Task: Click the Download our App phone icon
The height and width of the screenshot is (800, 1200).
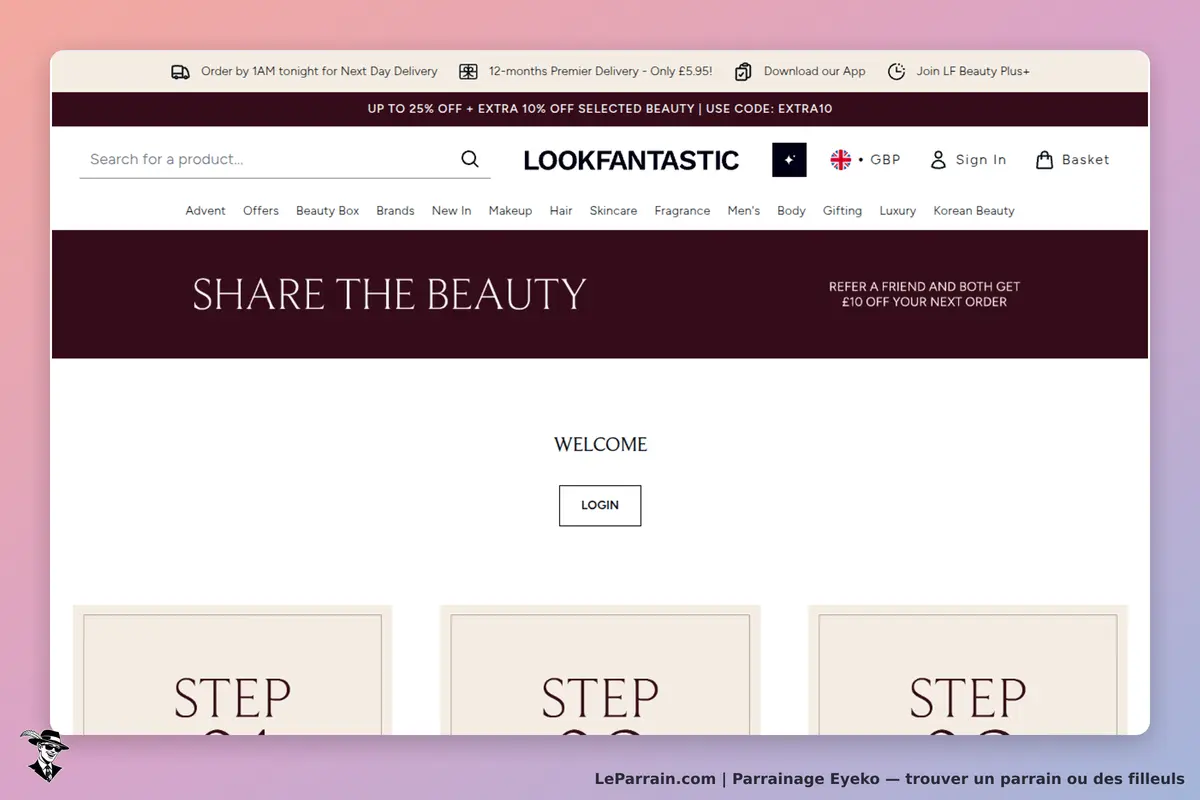Action: click(x=743, y=72)
